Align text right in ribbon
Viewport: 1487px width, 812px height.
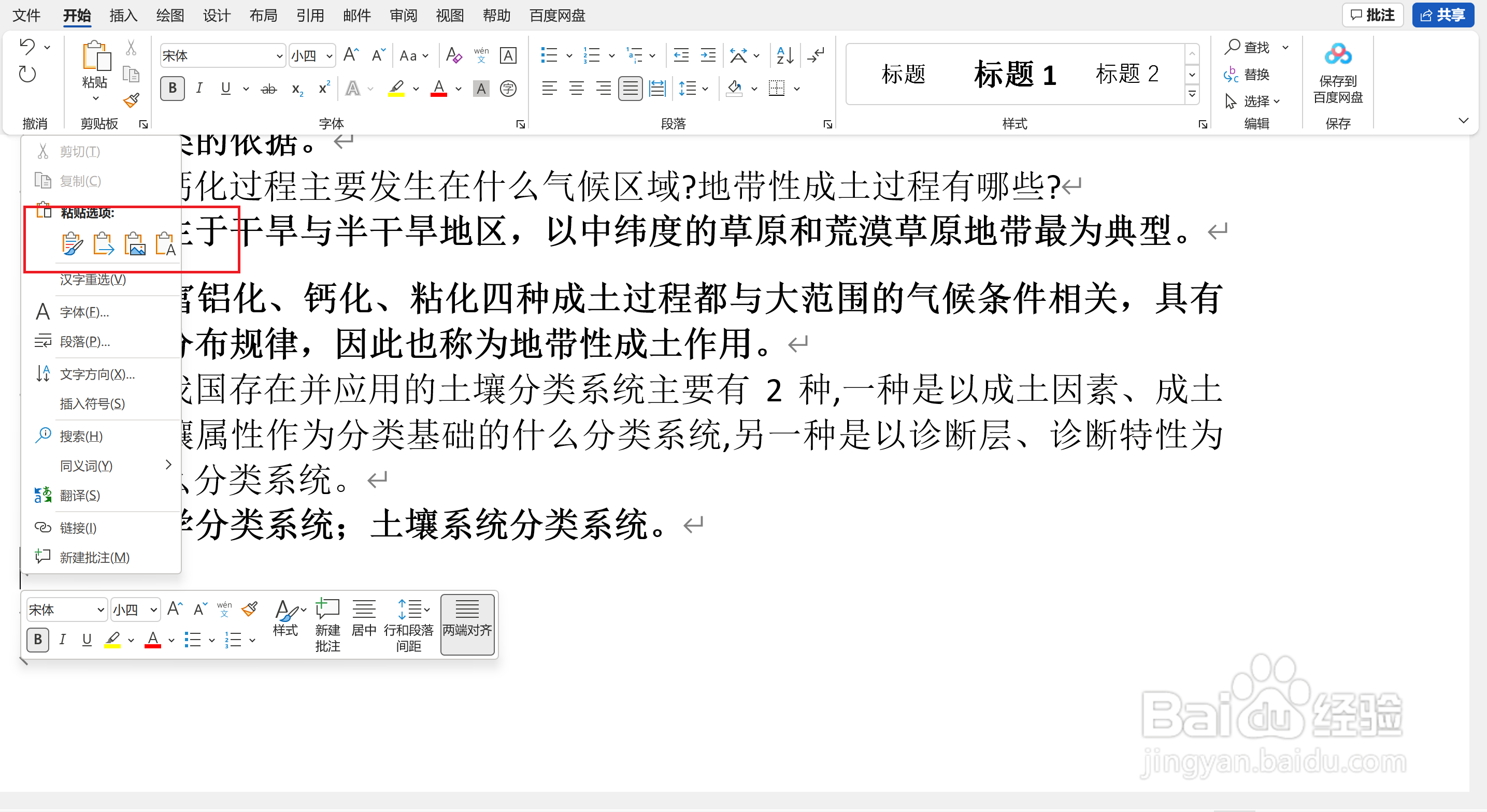click(603, 89)
